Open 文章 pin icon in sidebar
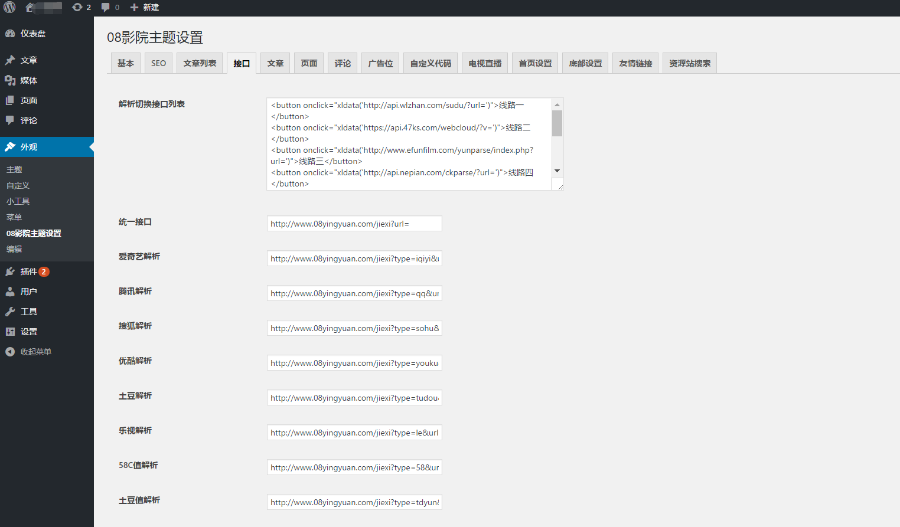 10,60
